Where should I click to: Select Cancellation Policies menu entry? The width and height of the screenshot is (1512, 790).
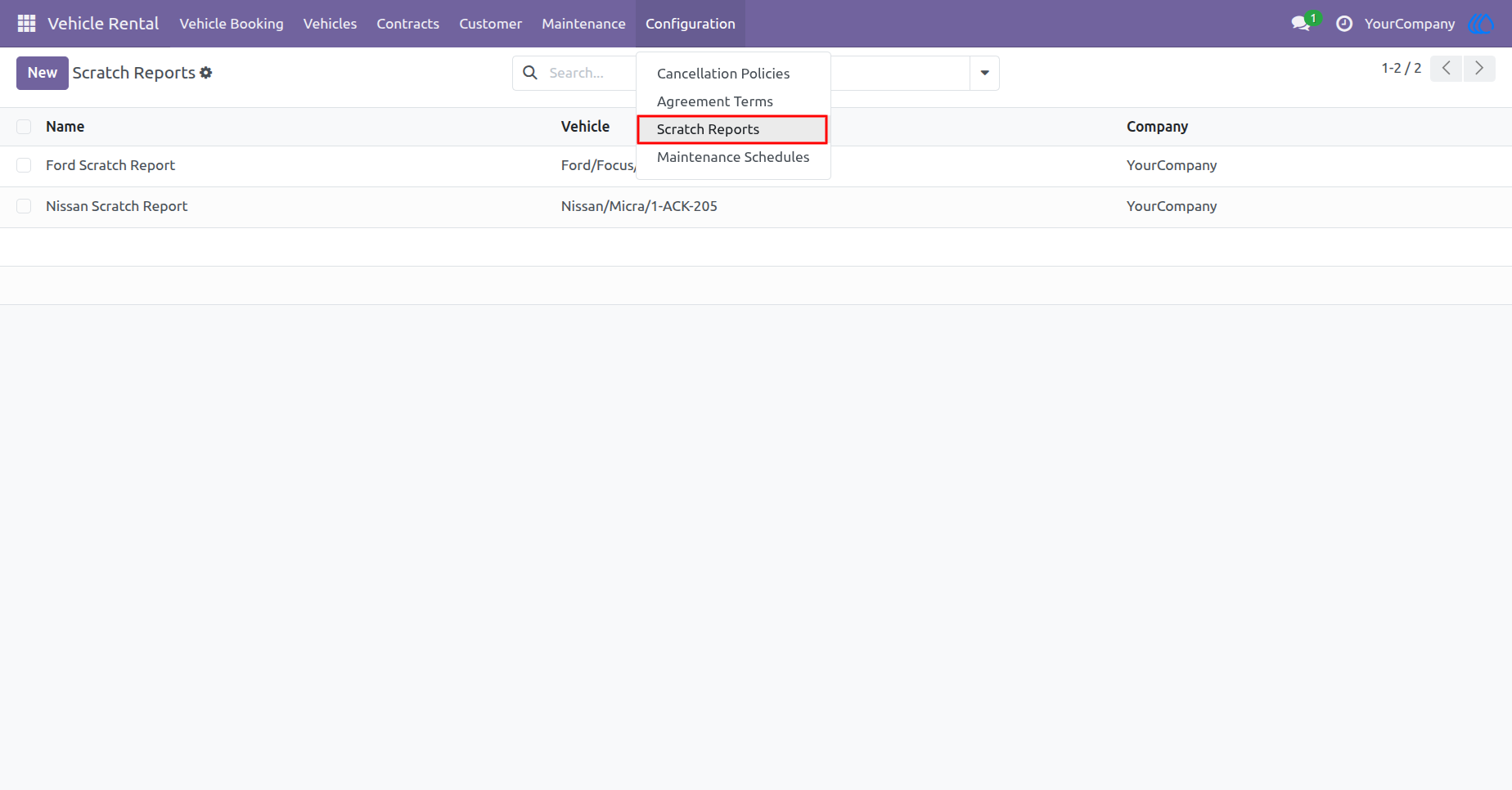pyautogui.click(x=723, y=74)
